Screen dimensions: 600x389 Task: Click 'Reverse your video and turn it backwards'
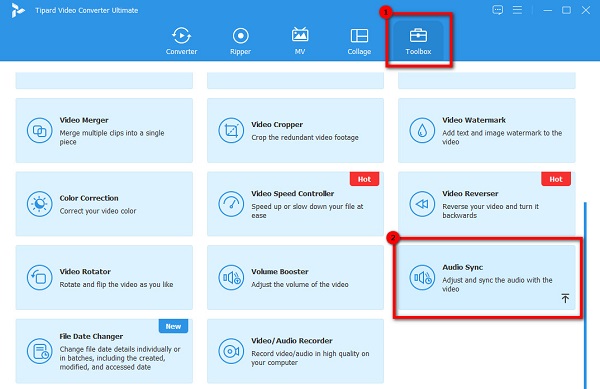[x=490, y=211]
